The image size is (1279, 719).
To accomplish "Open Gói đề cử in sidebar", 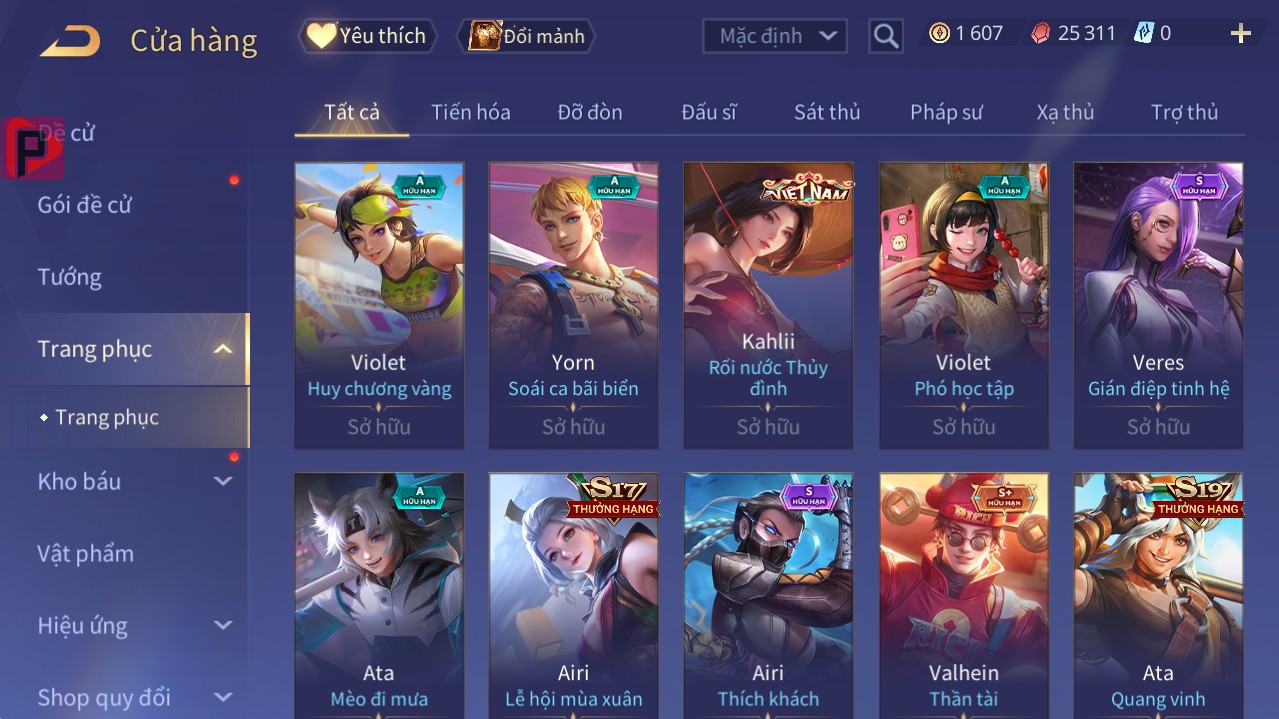I will pos(85,205).
